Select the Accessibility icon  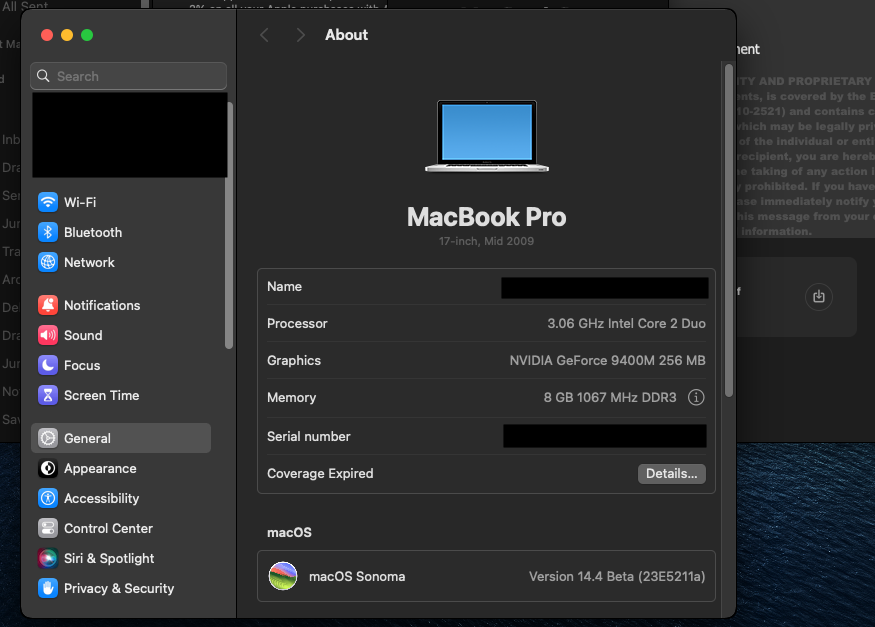click(x=48, y=498)
